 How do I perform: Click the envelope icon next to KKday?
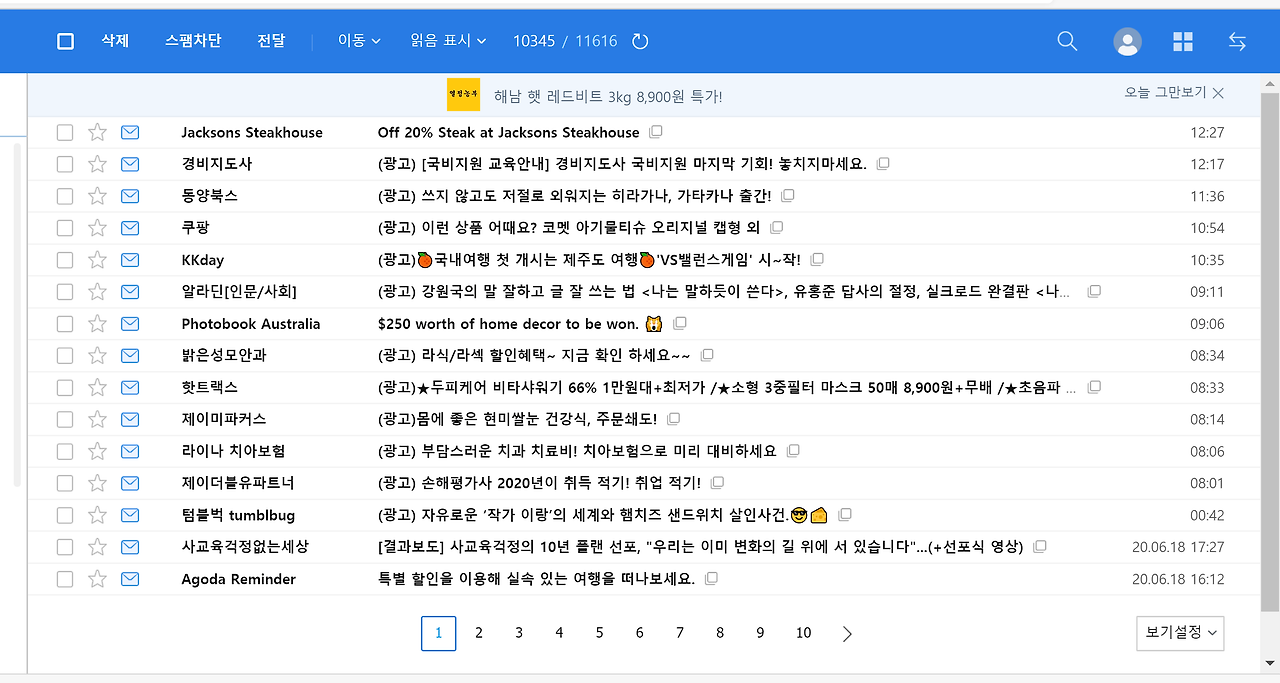130,260
